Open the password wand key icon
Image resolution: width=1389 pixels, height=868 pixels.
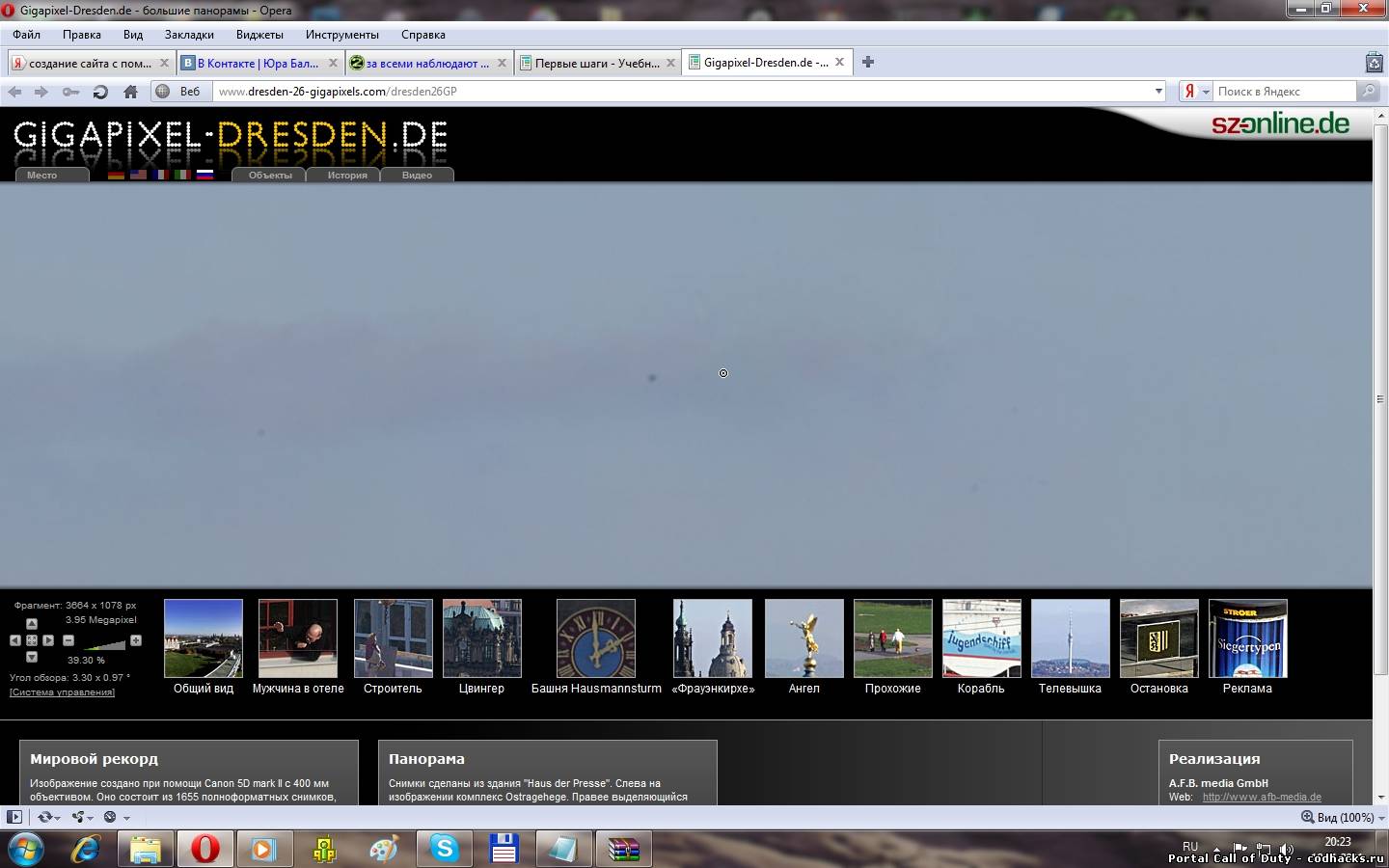pos(70,92)
